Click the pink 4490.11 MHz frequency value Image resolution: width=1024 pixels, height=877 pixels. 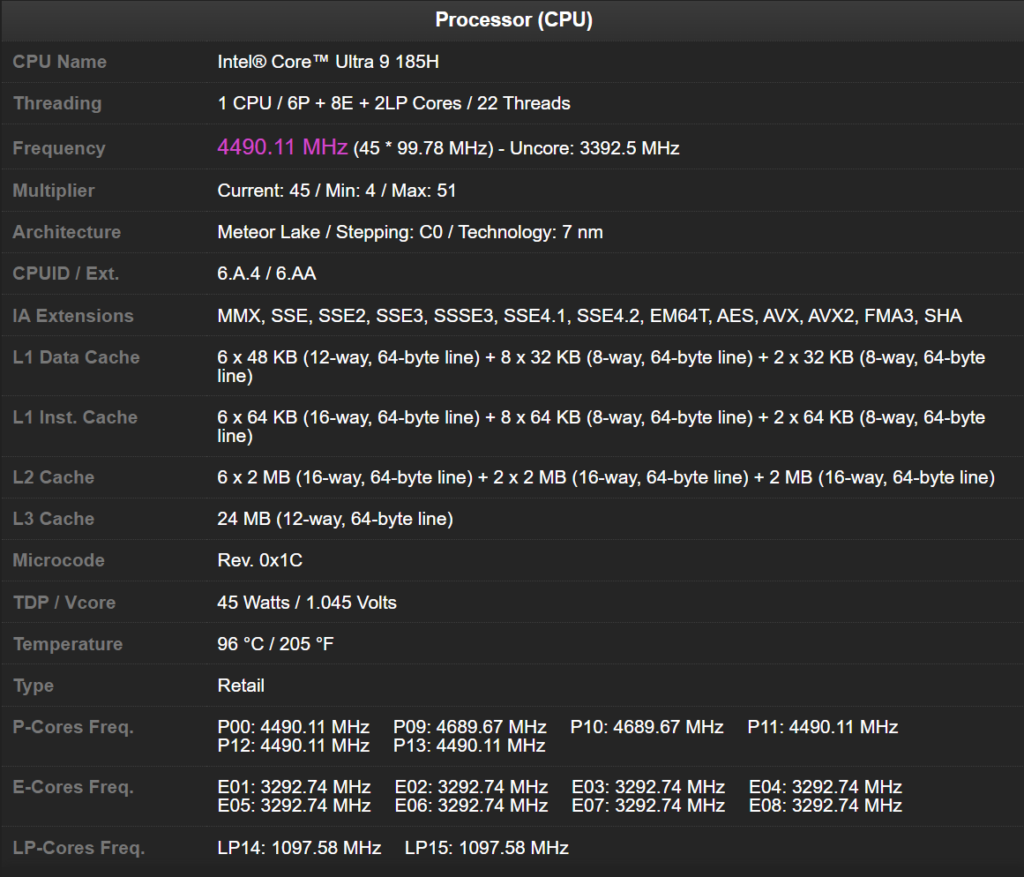(x=282, y=148)
